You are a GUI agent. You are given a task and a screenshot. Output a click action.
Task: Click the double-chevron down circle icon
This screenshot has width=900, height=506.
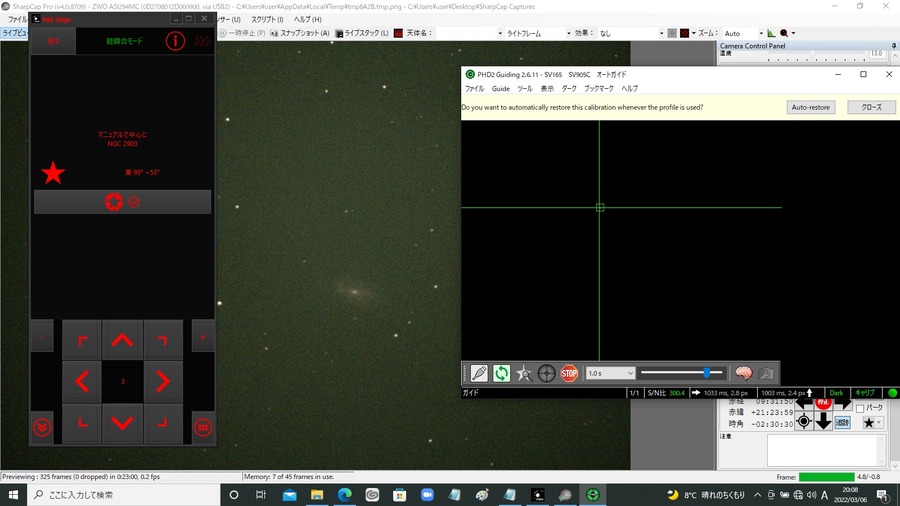tap(42, 427)
